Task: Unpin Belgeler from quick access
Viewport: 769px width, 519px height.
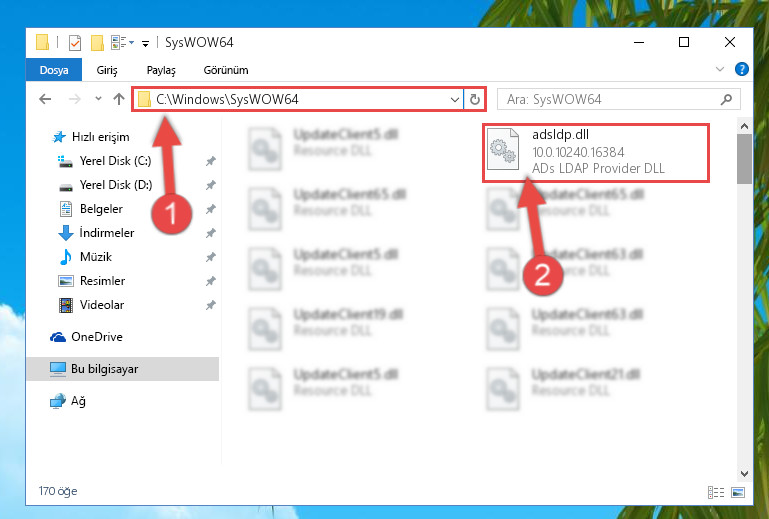Action: coord(210,209)
